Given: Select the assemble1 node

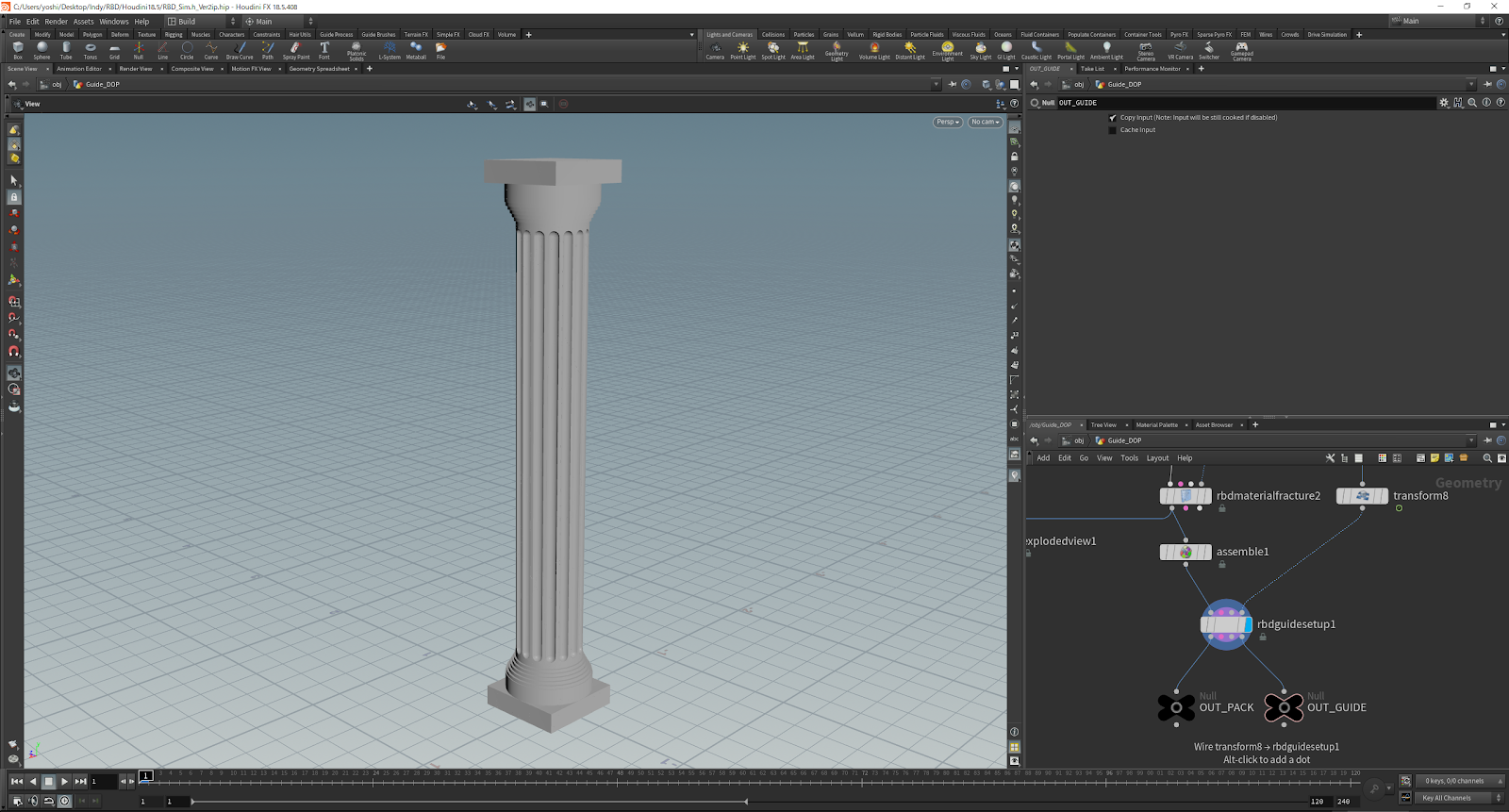Looking at the screenshot, I should click(x=1186, y=552).
